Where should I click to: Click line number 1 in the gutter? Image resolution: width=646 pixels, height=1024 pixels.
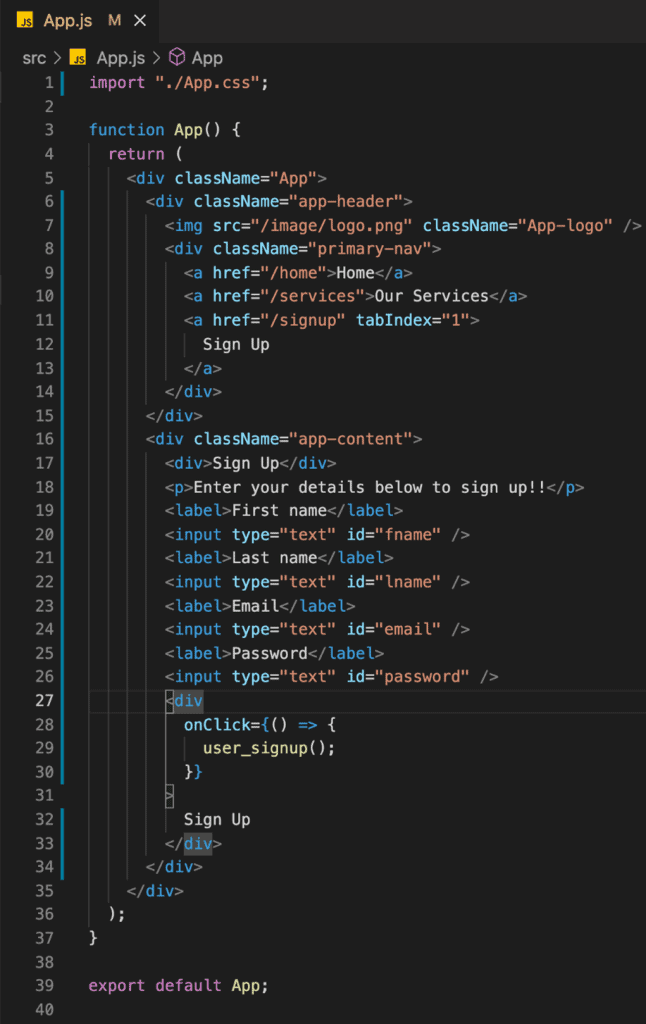pyautogui.click(x=49, y=83)
